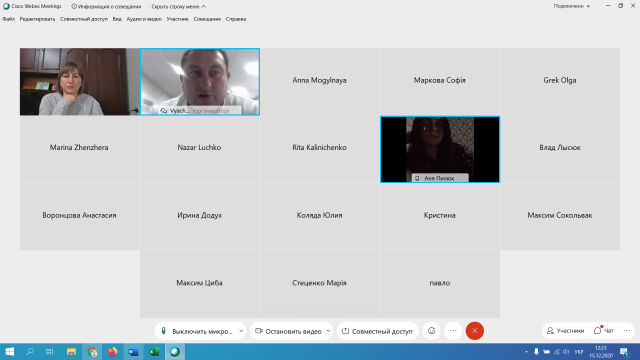640x360 pixels.
Task: End the meeting with red X button
Action: pyautogui.click(x=475, y=331)
